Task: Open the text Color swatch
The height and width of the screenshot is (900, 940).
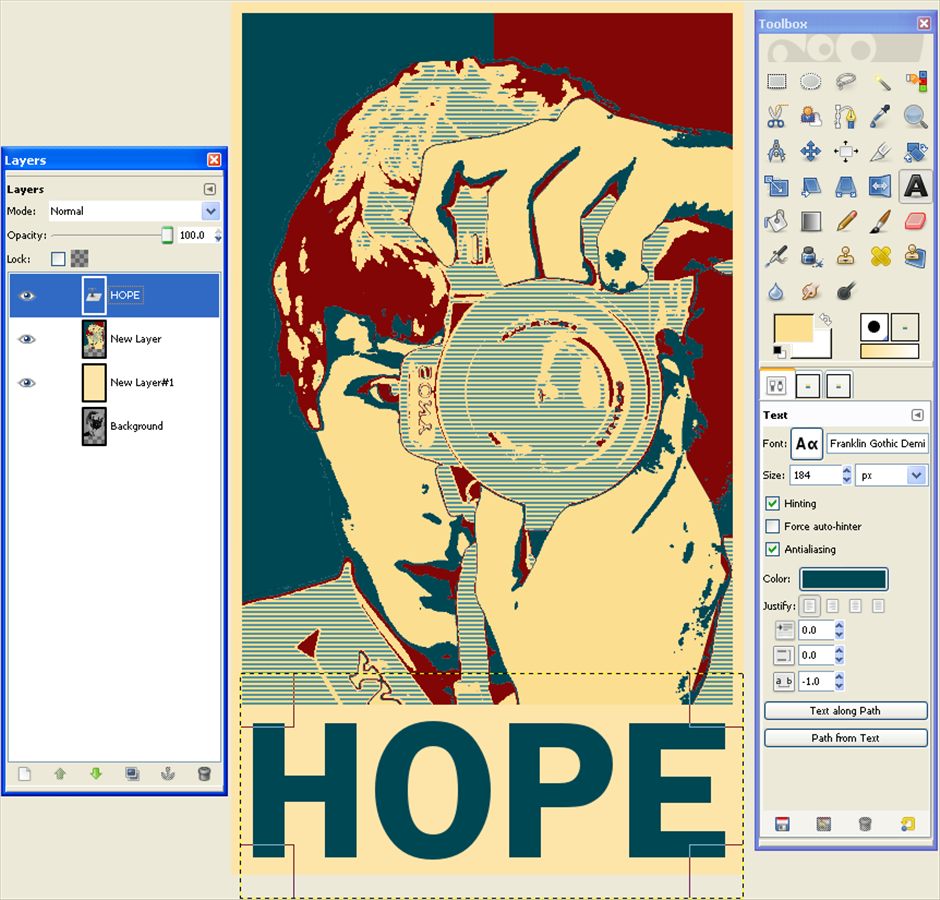Action: 843,579
